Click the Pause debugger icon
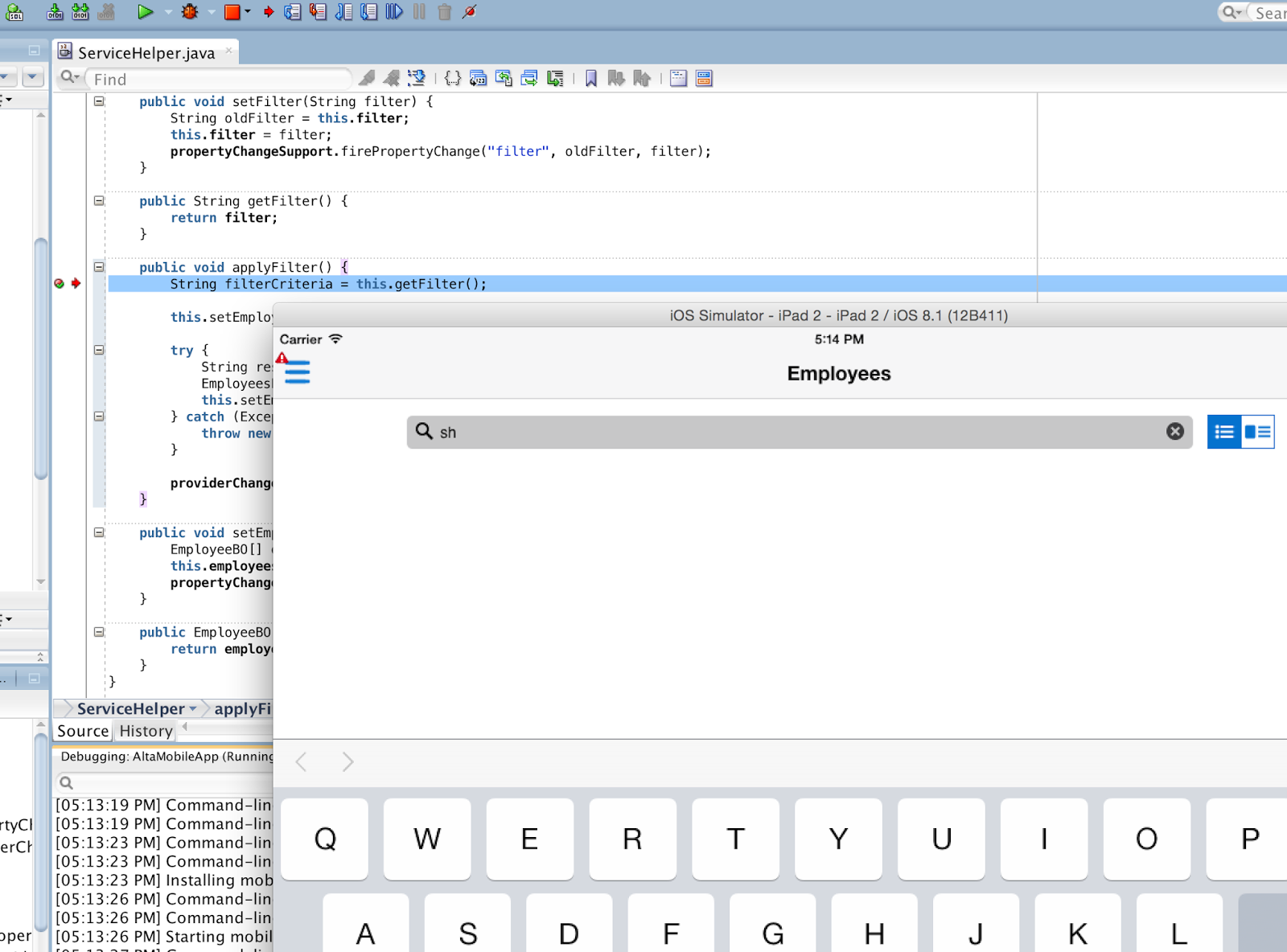 click(x=419, y=12)
